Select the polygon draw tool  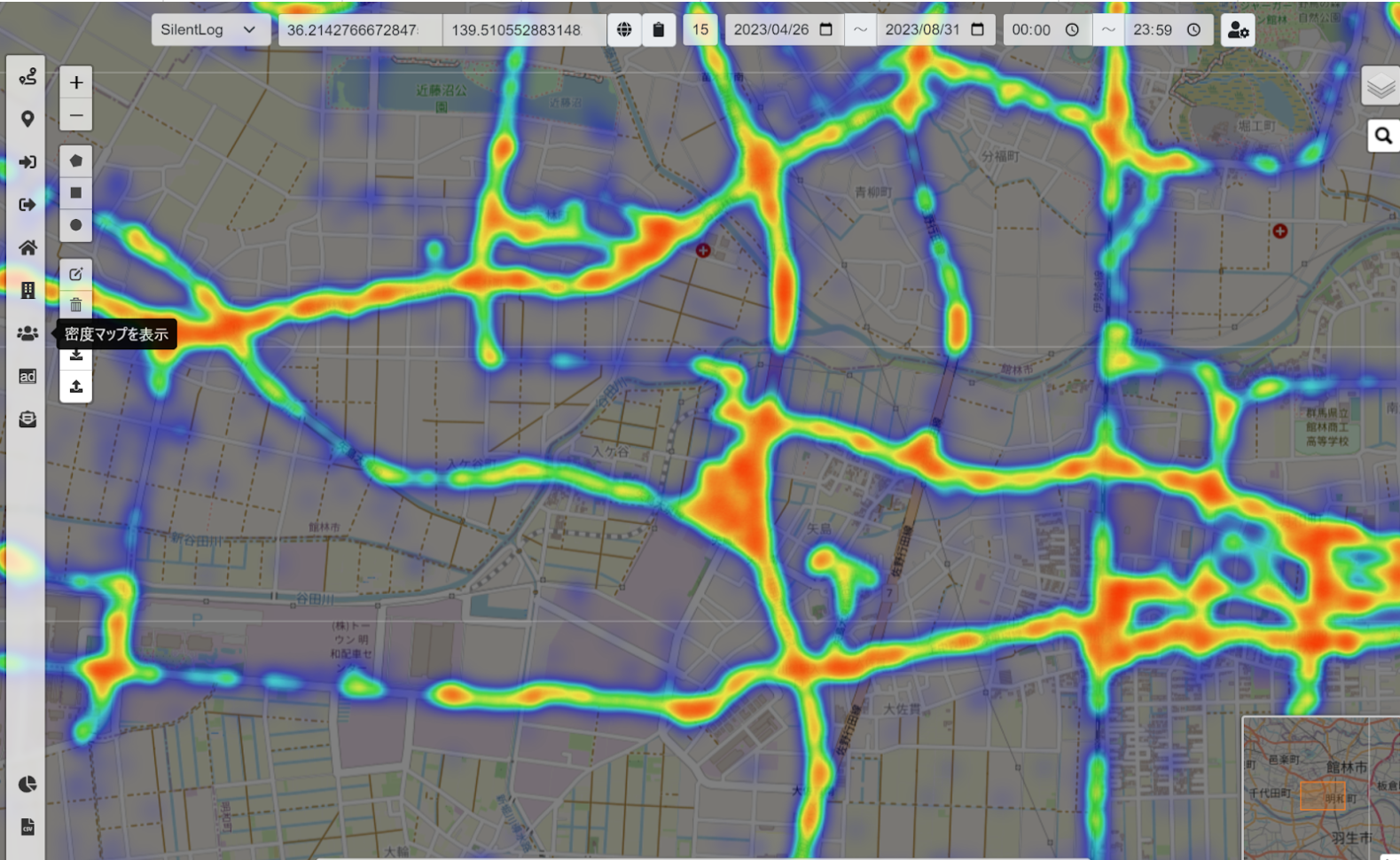[76, 160]
